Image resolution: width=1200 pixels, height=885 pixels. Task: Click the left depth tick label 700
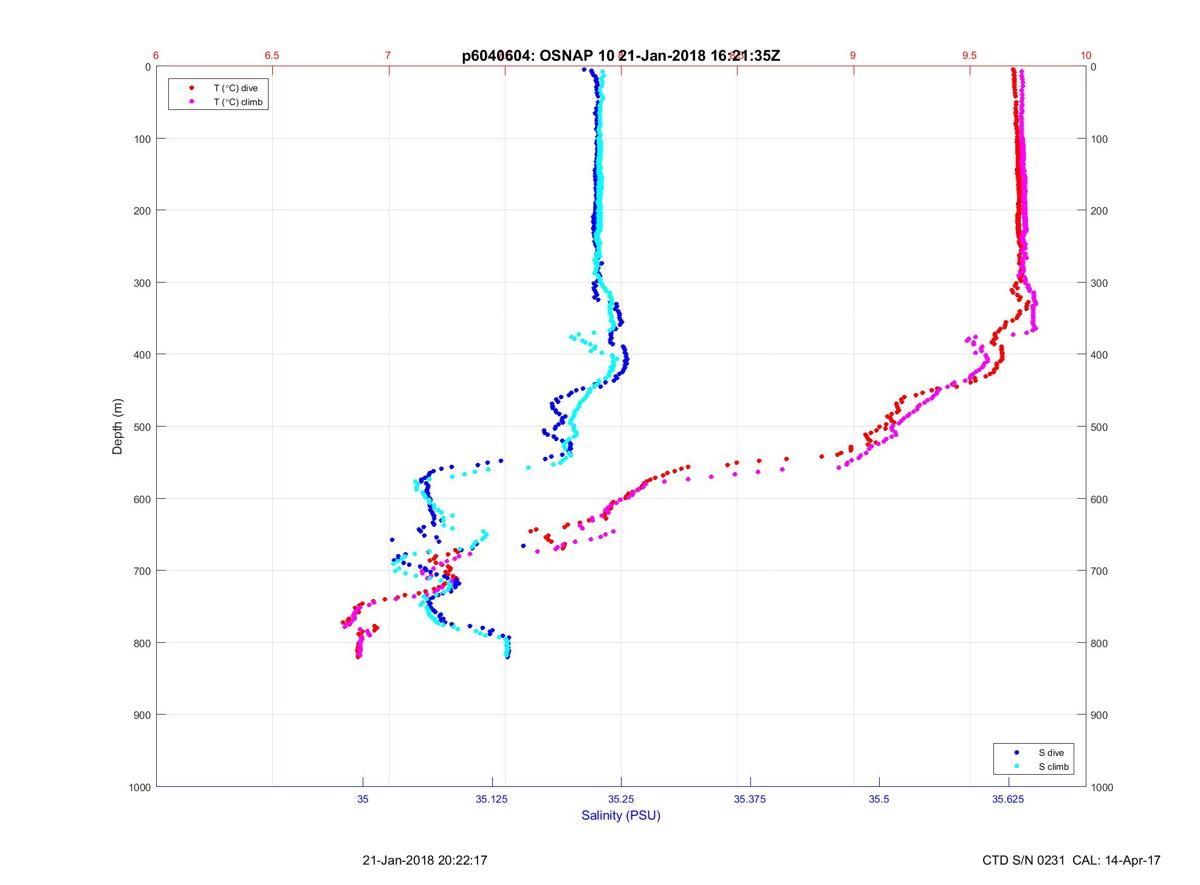point(141,571)
